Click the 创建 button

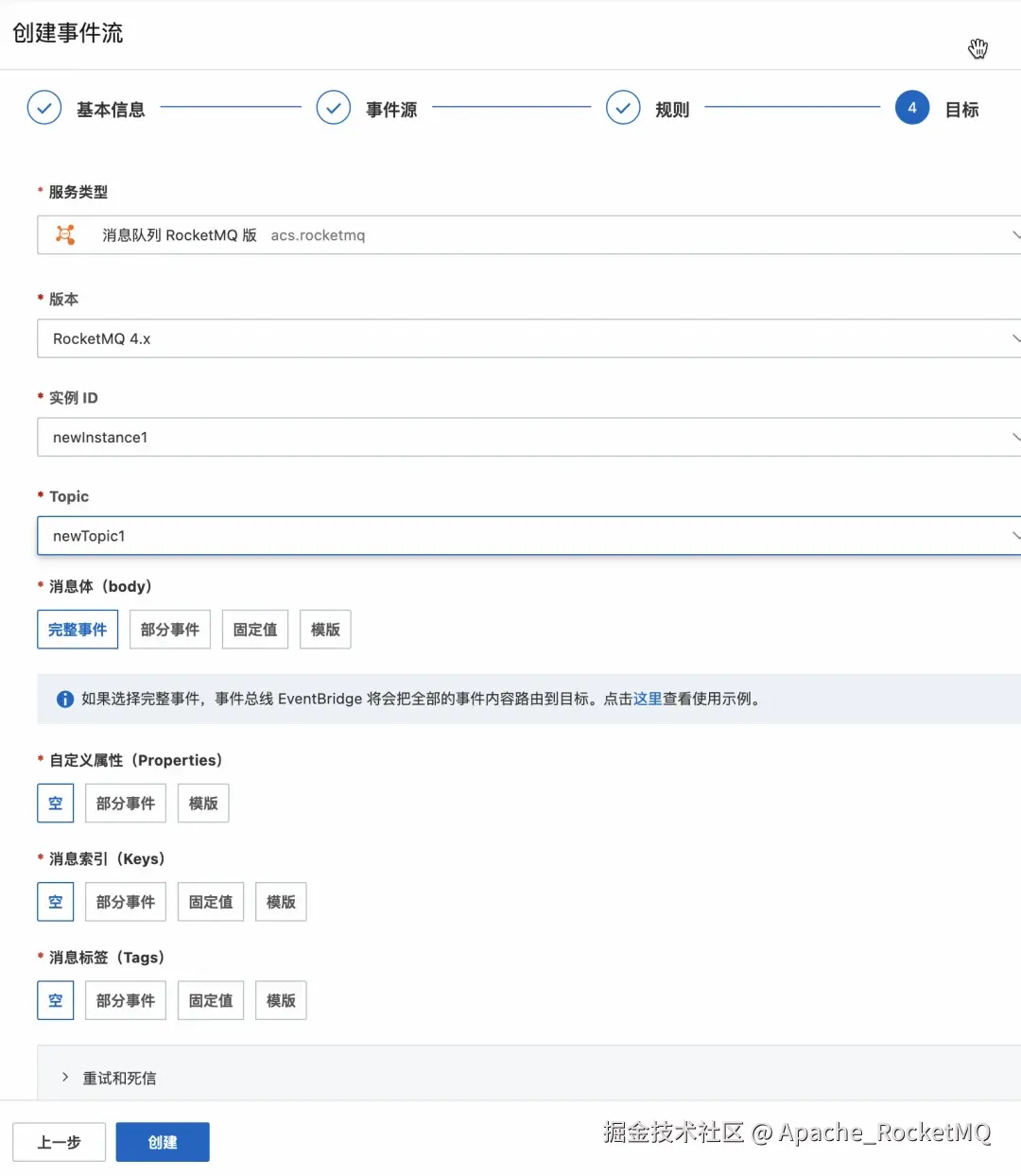coord(163,1142)
